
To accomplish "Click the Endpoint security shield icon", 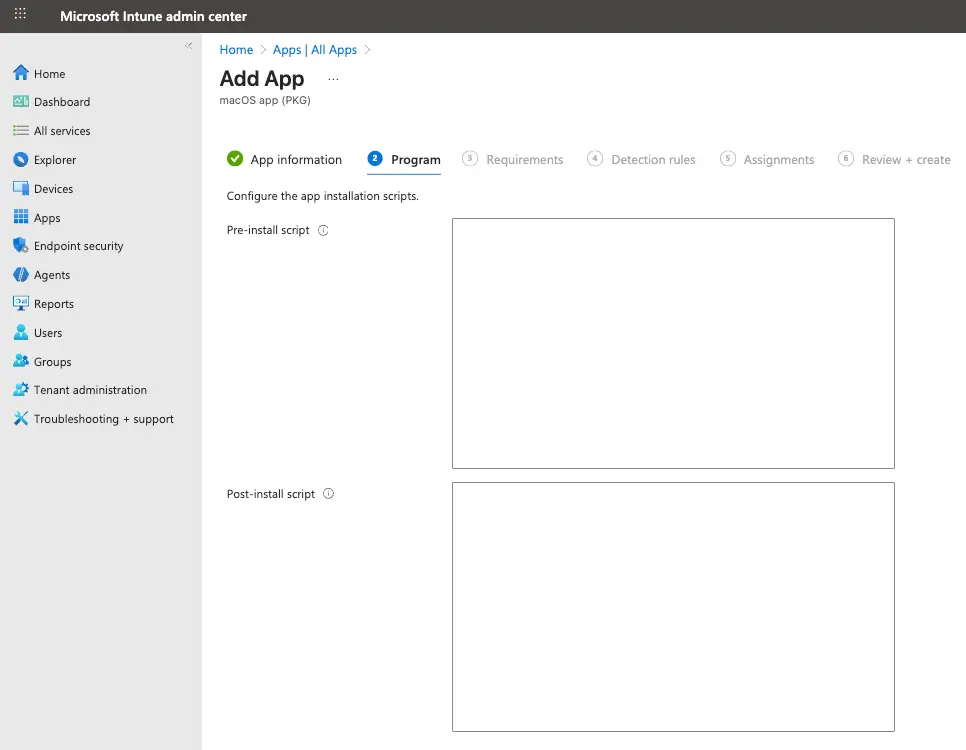I will click(21, 246).
